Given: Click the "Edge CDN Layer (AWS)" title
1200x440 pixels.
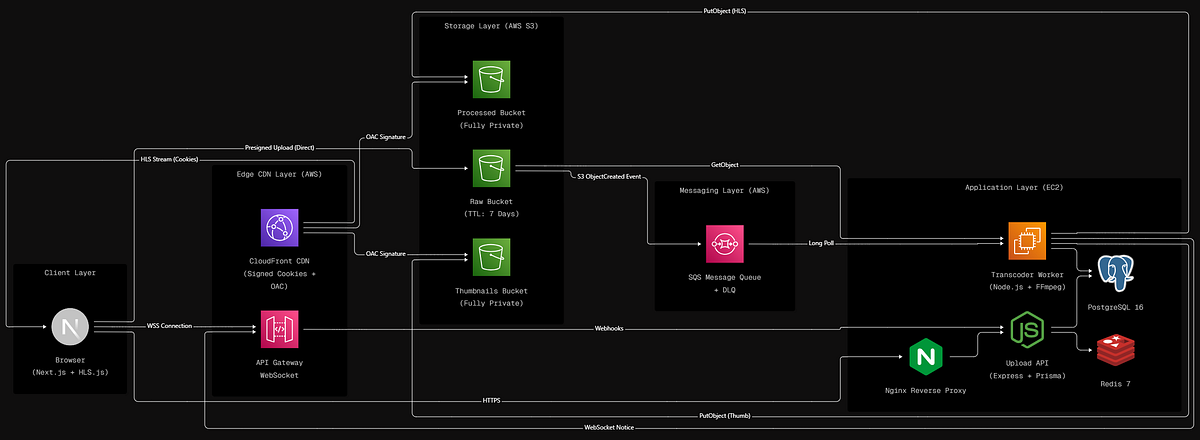Looking at the screenshot, I should 279,174.
